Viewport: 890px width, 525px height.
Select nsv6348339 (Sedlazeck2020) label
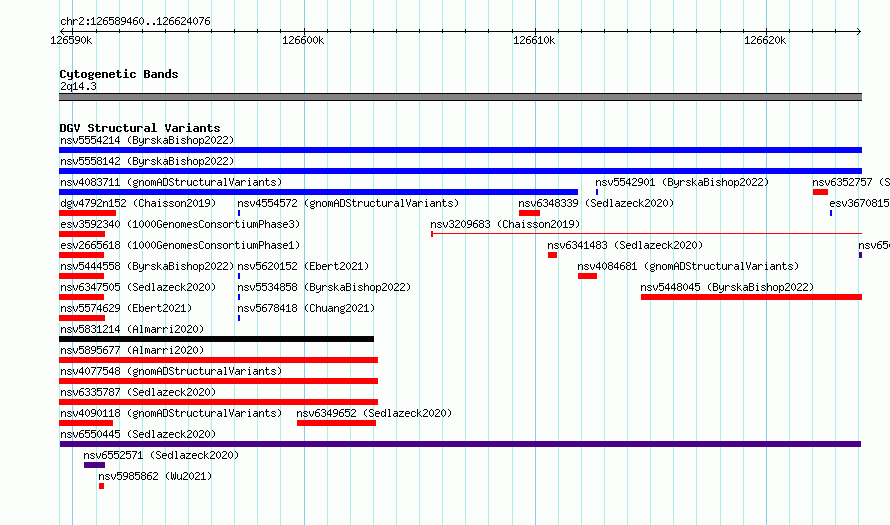click(x=596, y=203)
